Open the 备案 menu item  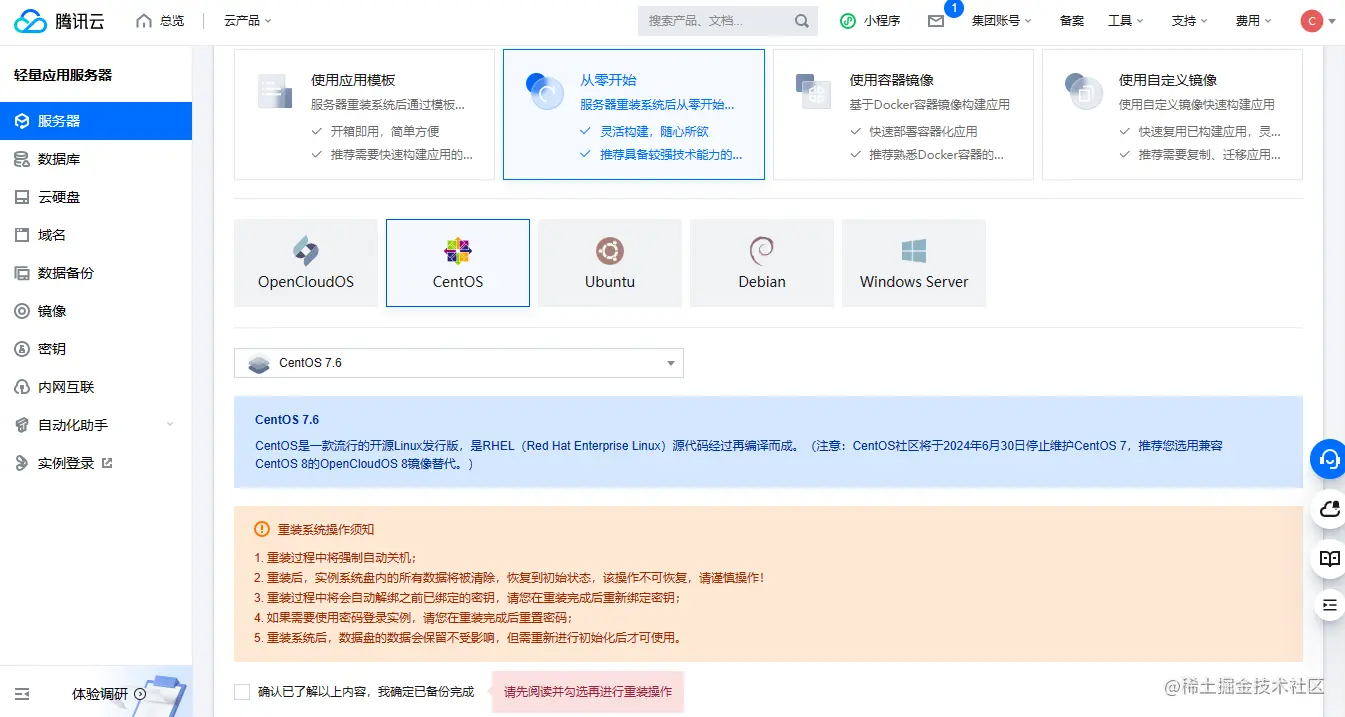click(1072, 20)
